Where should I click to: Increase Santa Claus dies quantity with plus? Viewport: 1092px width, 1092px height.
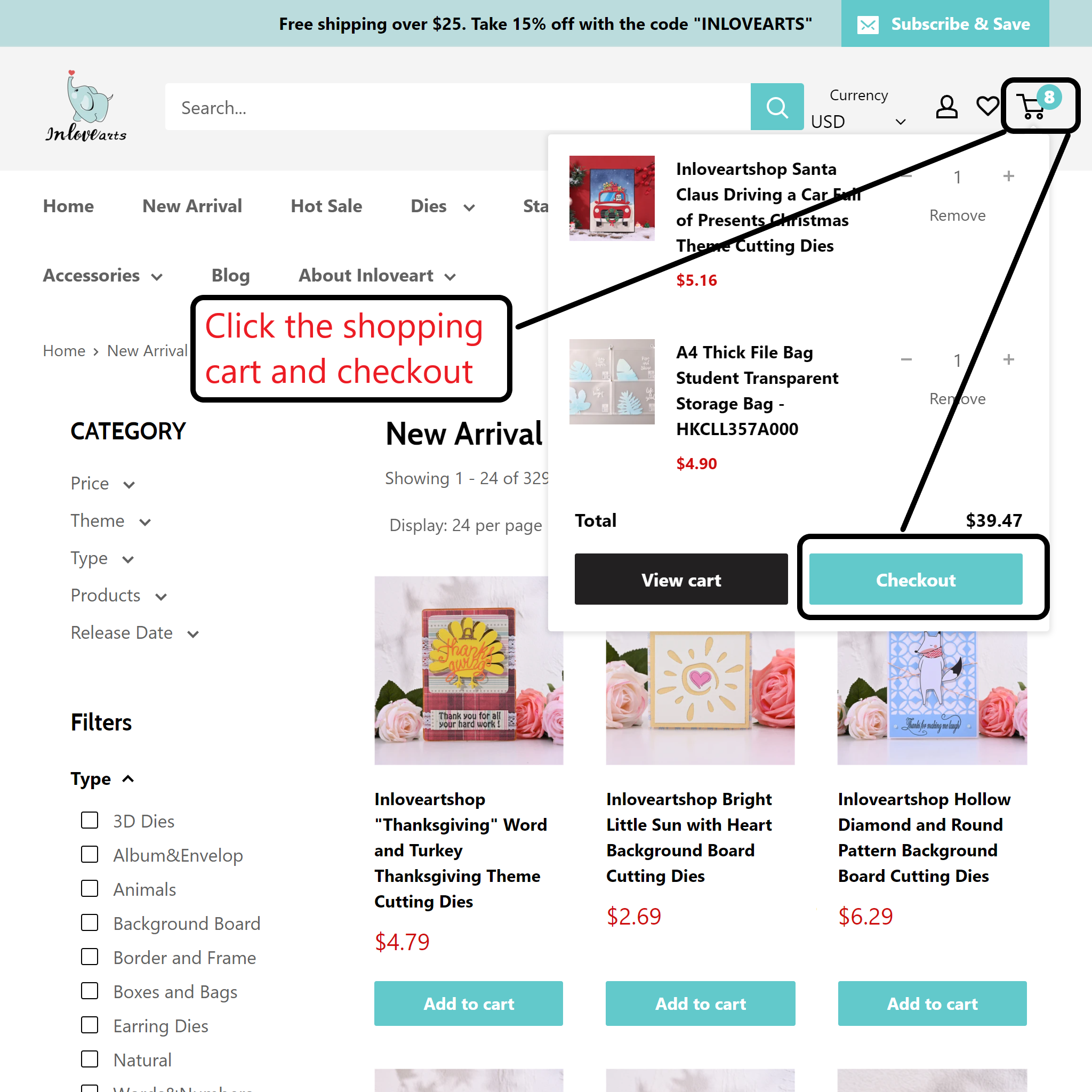point(1008,176)
